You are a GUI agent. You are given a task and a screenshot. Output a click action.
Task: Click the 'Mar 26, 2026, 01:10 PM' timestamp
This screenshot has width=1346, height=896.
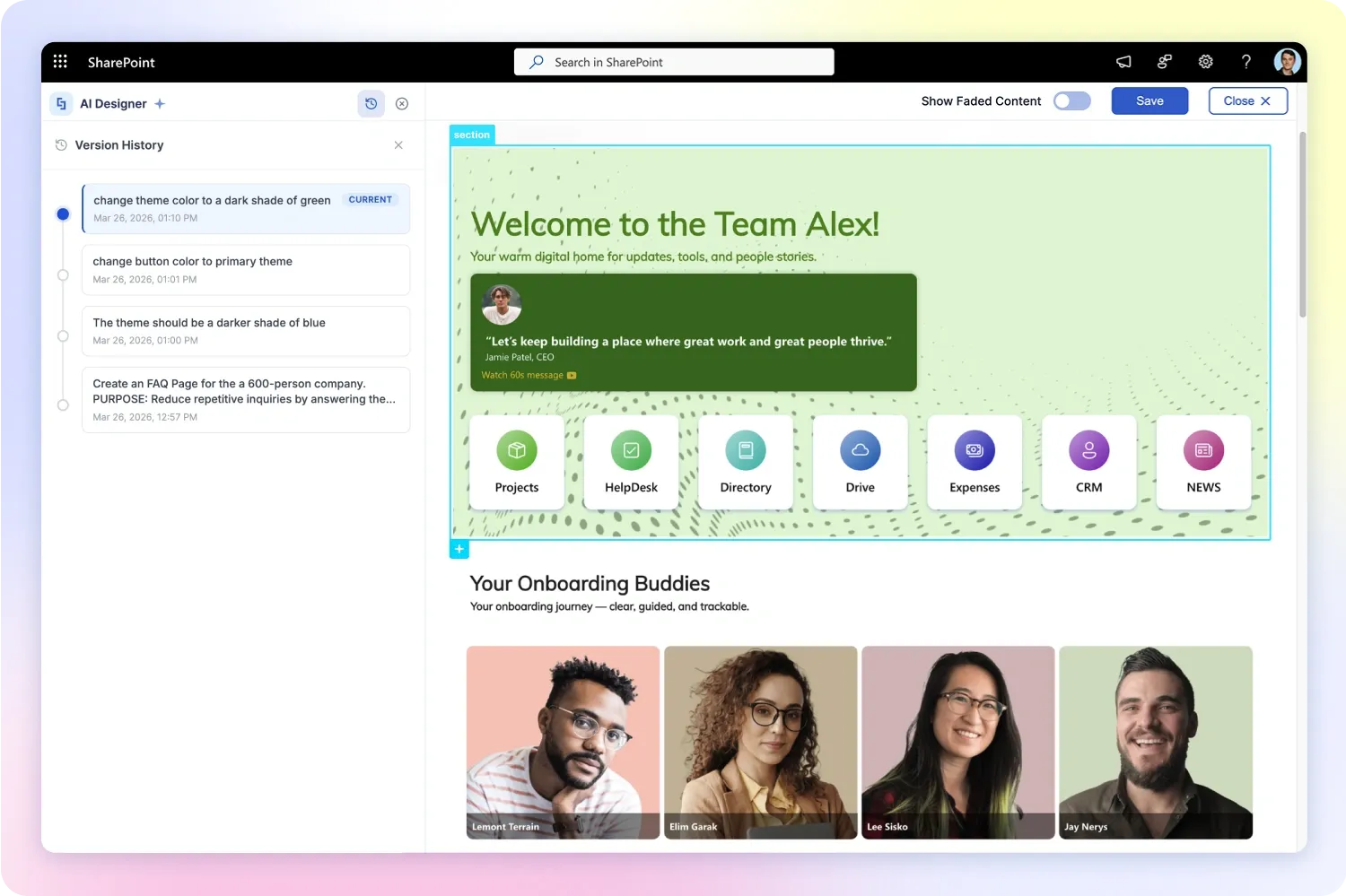tap(145, 218)
